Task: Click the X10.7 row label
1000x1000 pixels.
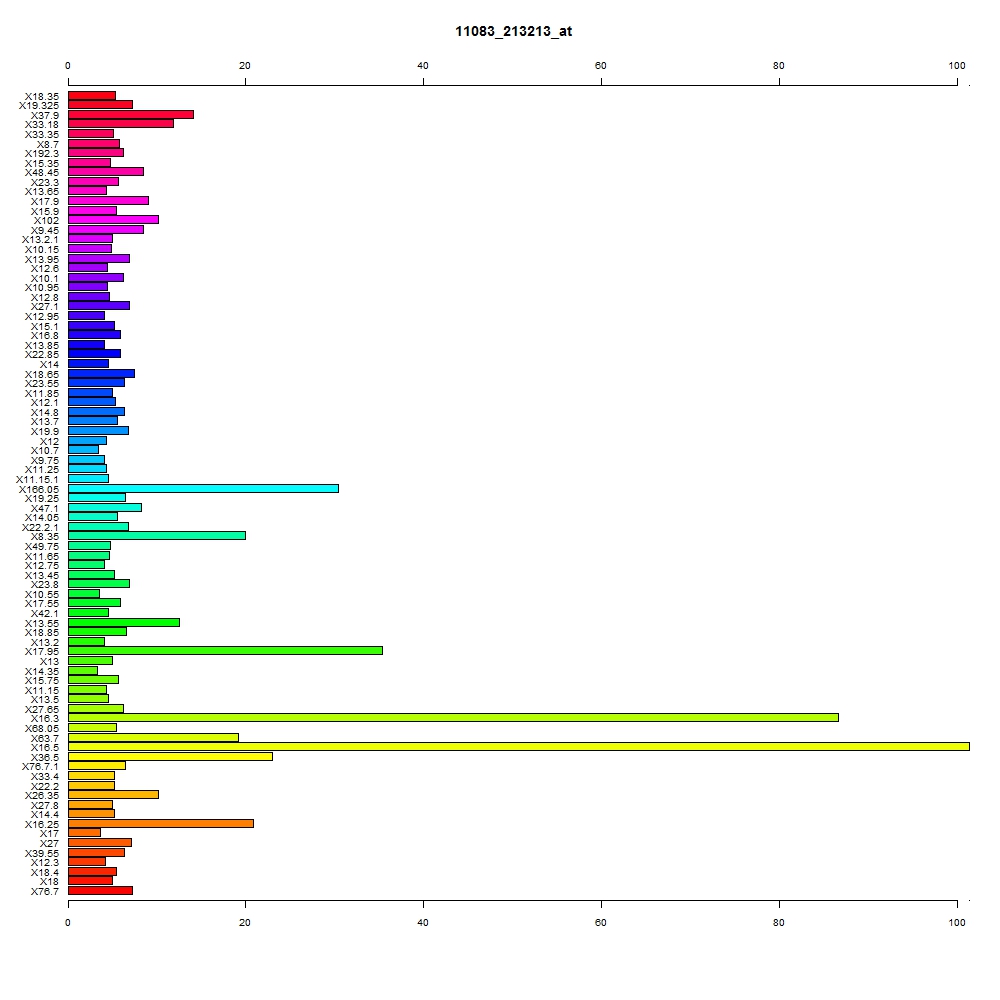Action: (45, 450)
